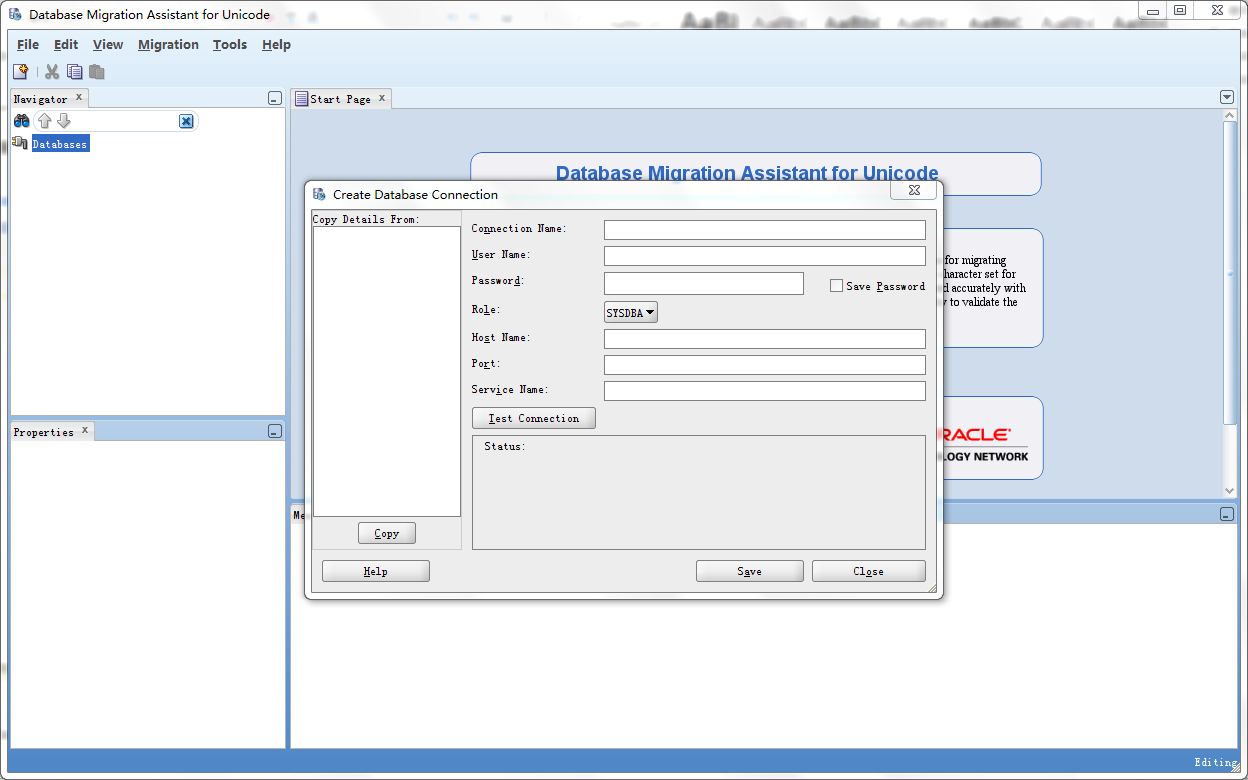
Task: Select the Databases node in Navigator
Action: (x=60, y=144)
